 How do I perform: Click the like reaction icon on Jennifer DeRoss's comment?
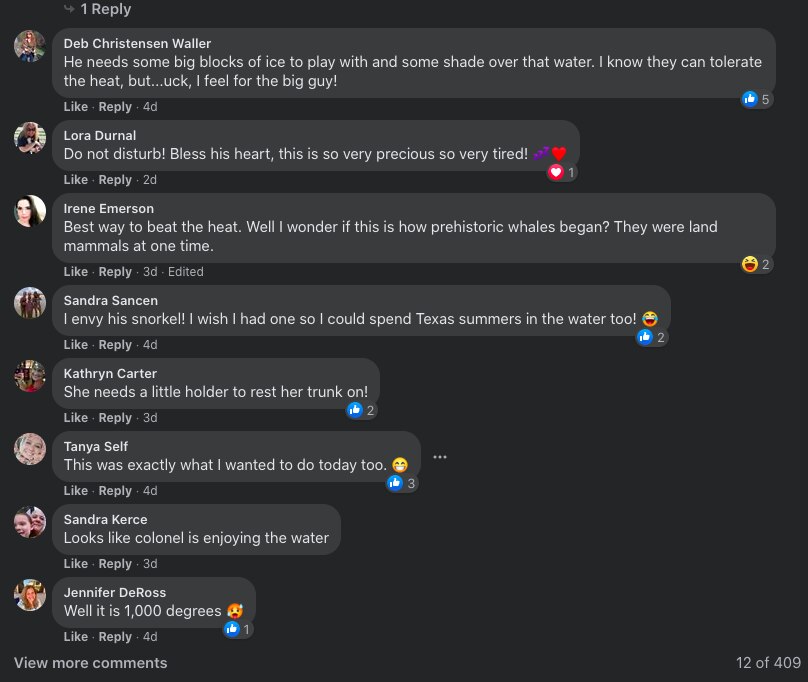[232, 629]
